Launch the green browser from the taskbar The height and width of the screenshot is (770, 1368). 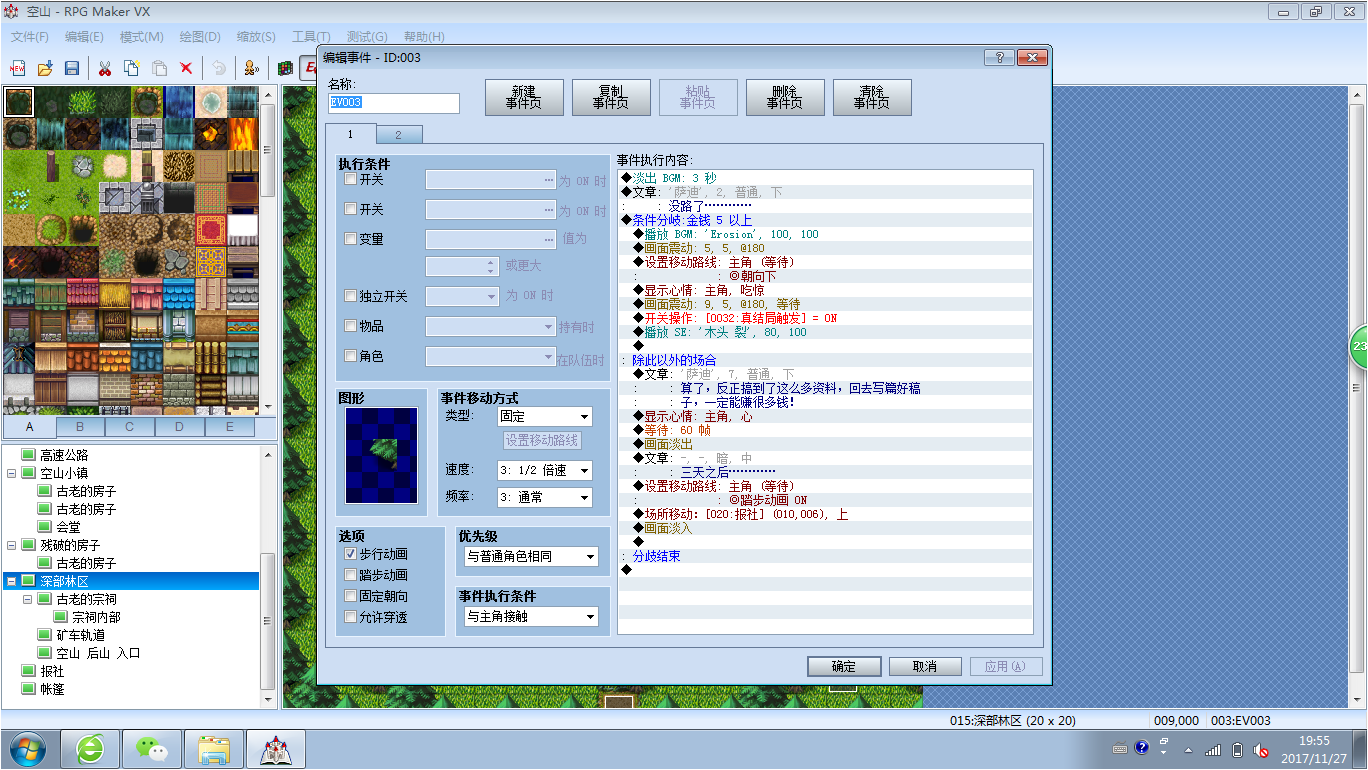(x=90, y=748)
